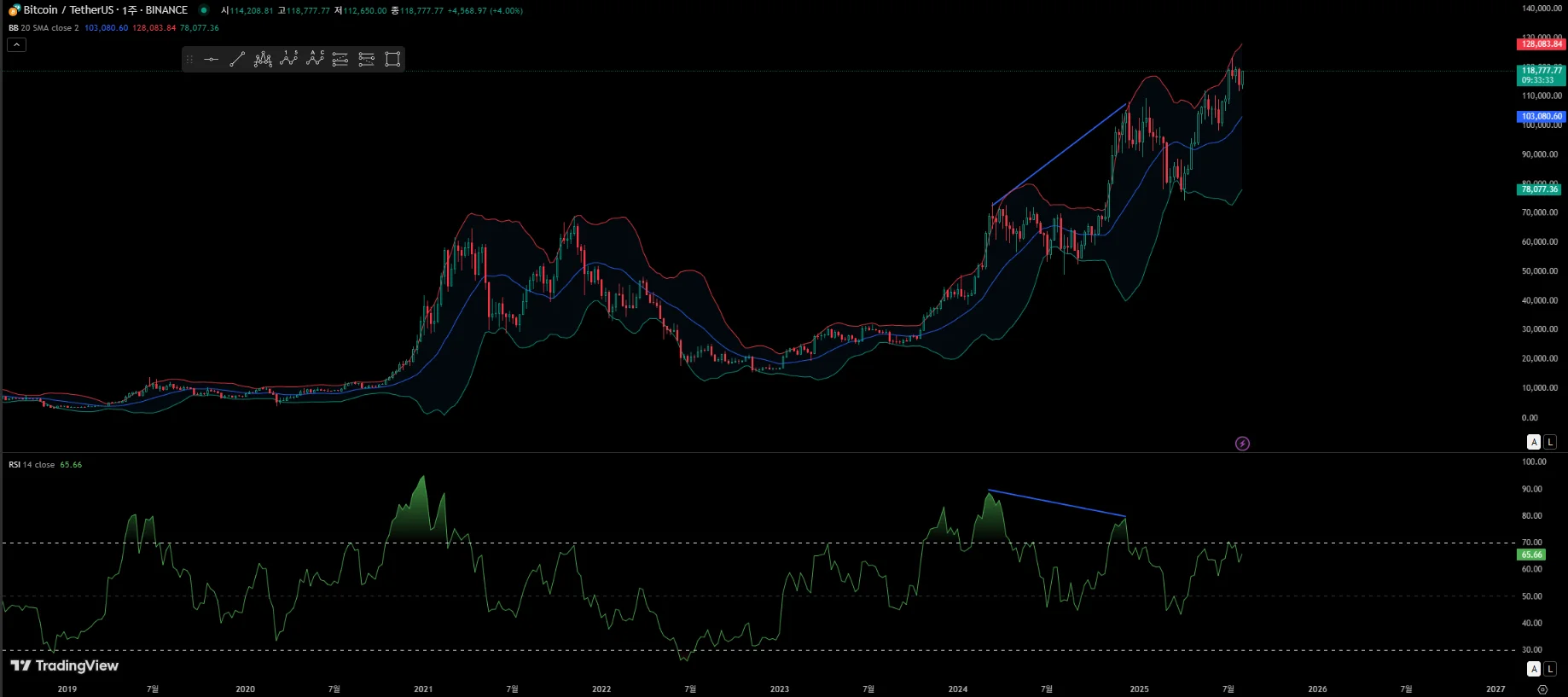This screenshot has height=697, width=1568.
Task: Click the 2019 label on the time axis
Action: (67, 688)
